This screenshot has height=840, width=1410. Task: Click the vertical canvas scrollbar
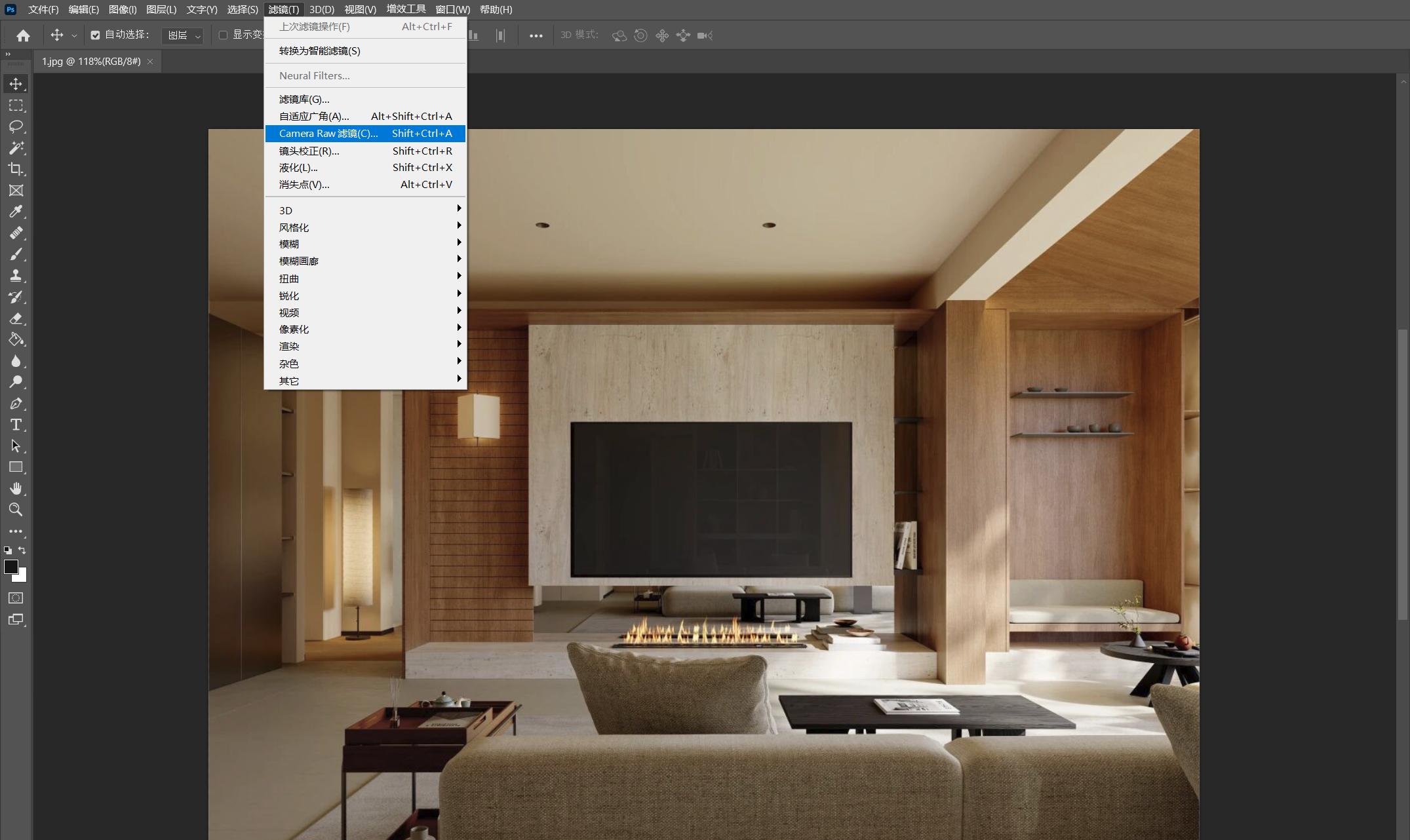click(1402, 475)
